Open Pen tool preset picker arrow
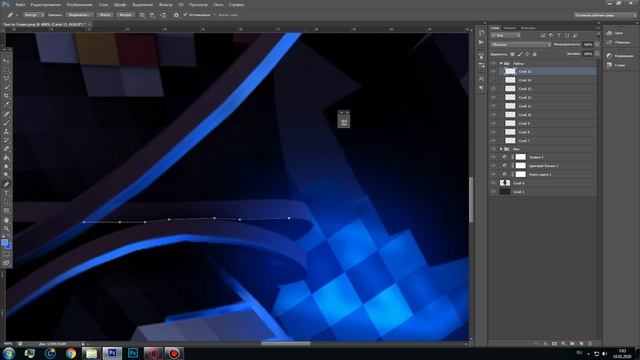The image size is (640, 360). click(x=17, y=15)
